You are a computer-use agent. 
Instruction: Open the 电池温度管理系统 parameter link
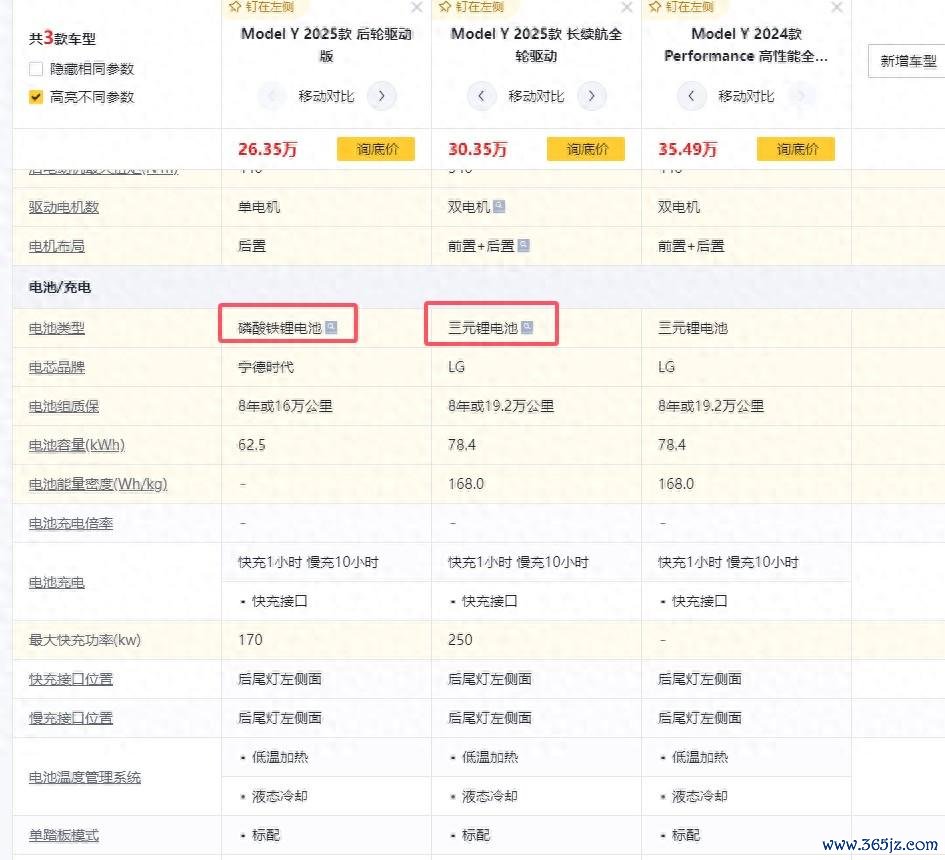[x=85, y=777]
